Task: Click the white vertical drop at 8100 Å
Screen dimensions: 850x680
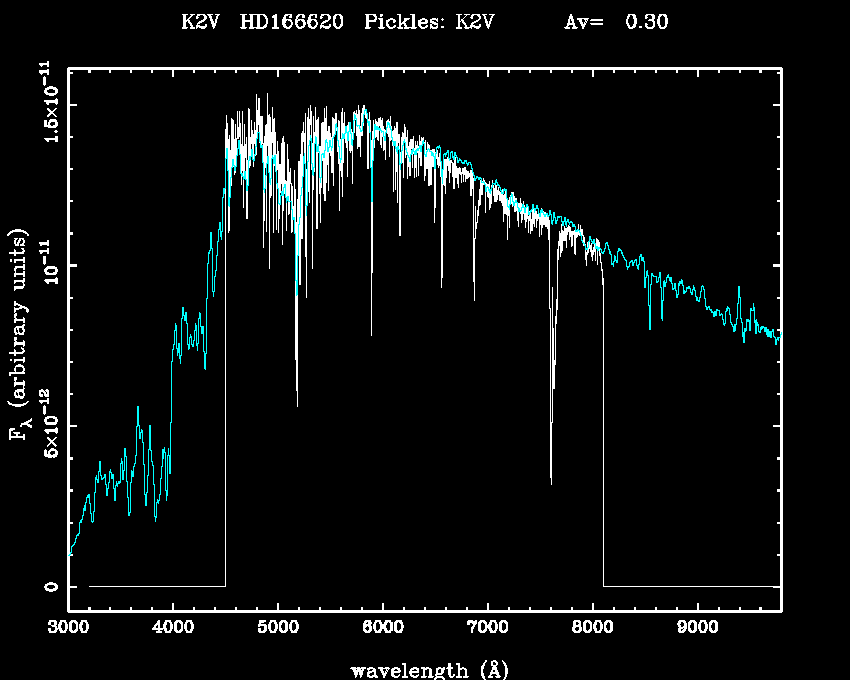Action: (603, 450)
